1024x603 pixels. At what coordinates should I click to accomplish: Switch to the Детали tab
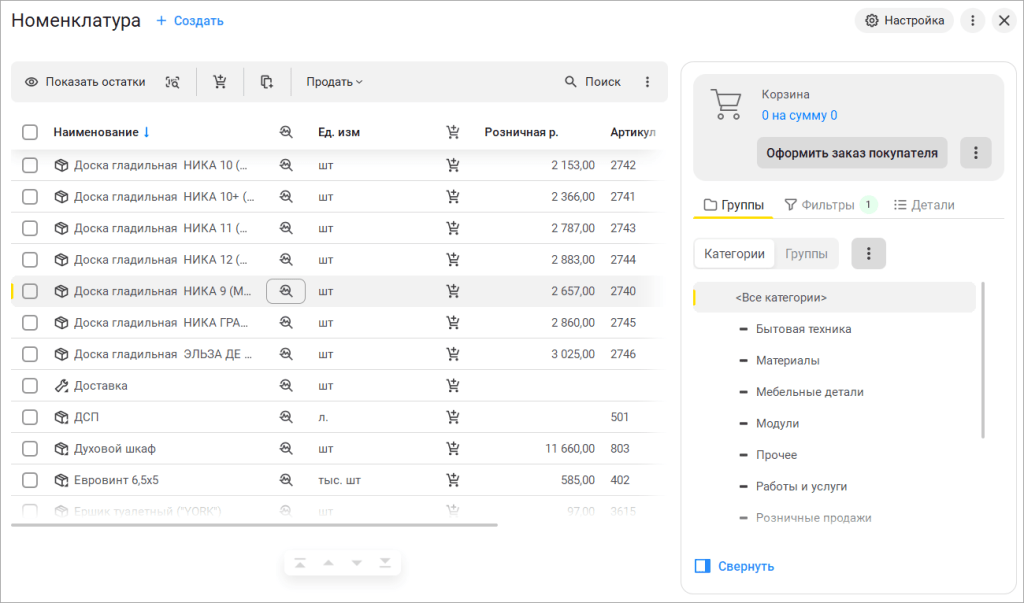923,205
